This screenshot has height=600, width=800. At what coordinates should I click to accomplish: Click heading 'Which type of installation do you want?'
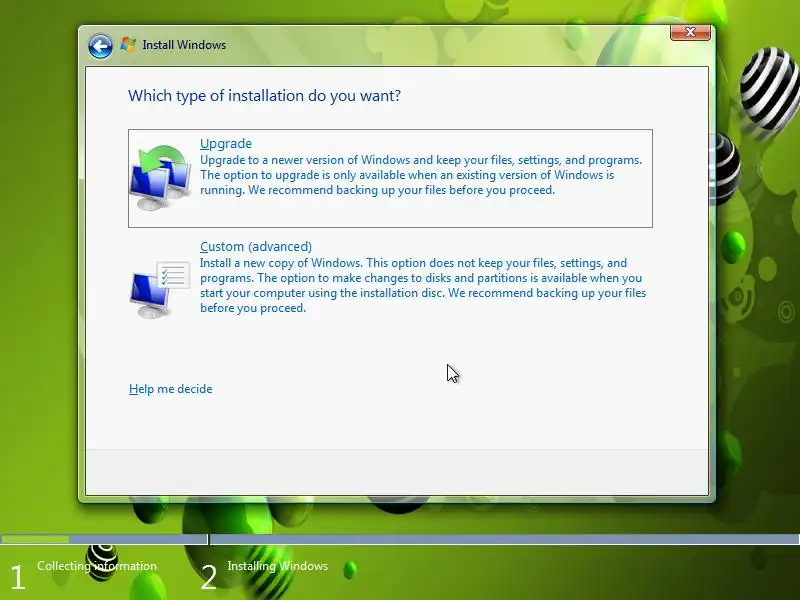point(264,95)
